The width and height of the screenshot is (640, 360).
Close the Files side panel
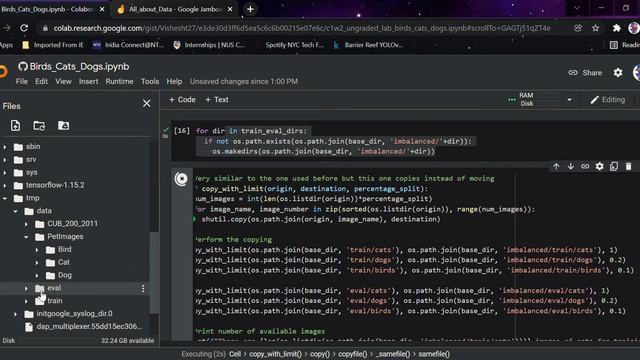click(x=147, y=104)
